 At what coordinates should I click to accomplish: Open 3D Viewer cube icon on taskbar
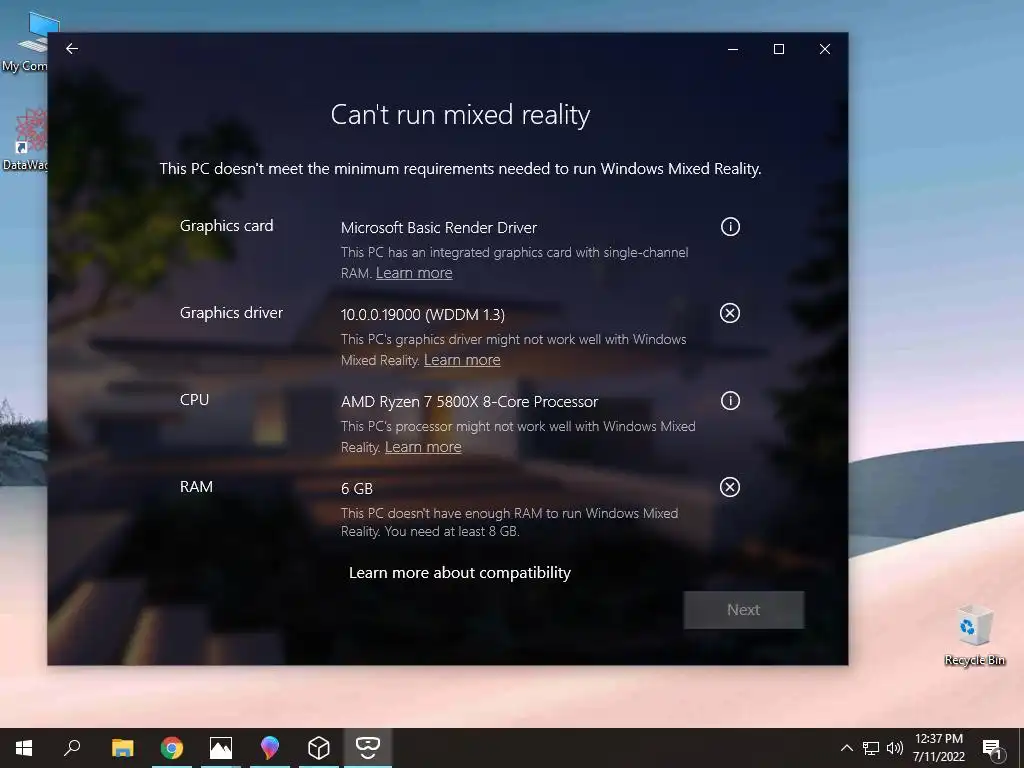tap(319, 748)
